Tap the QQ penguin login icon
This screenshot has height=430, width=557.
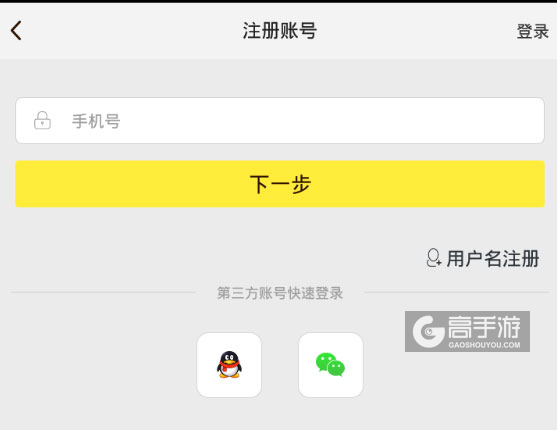pos(229,365)
